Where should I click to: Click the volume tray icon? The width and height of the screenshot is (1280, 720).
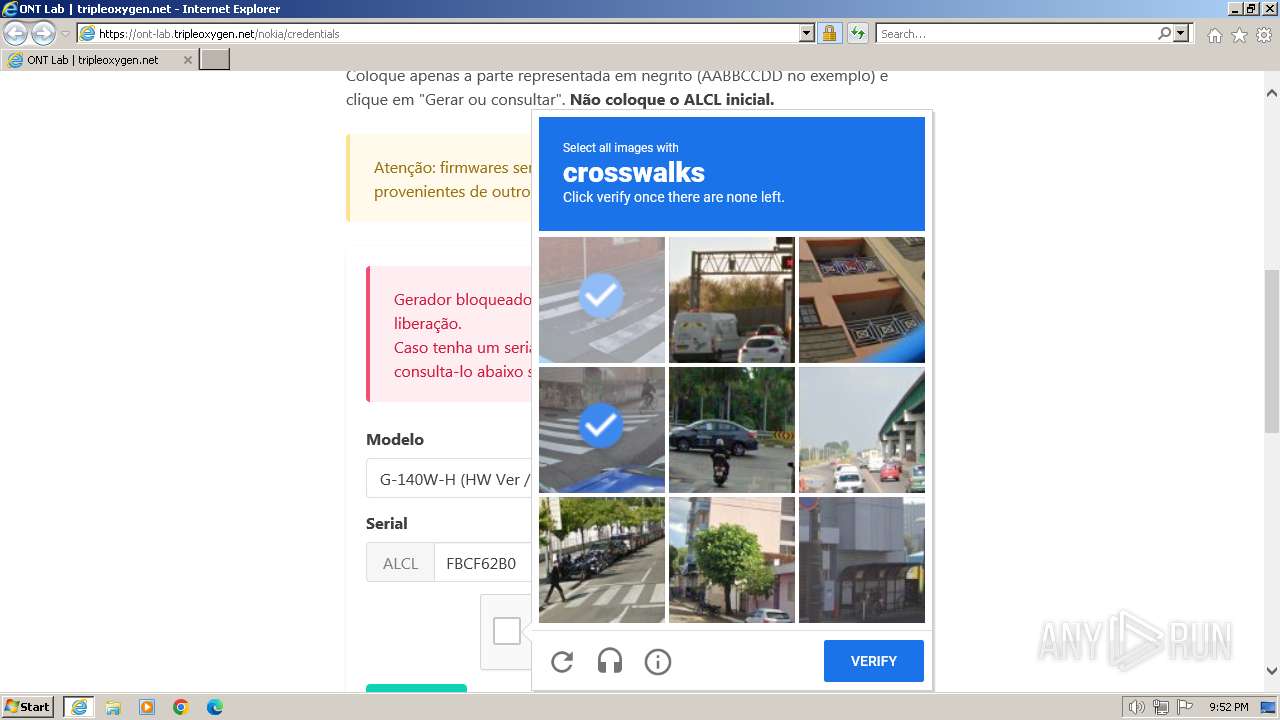1137,707
